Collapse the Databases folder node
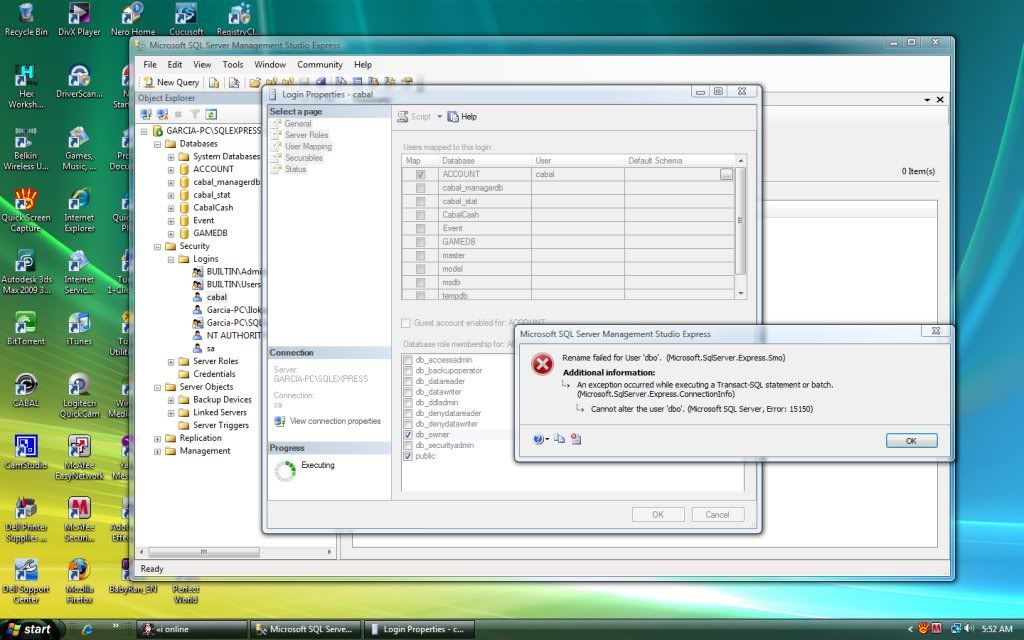 click(157, 144)
